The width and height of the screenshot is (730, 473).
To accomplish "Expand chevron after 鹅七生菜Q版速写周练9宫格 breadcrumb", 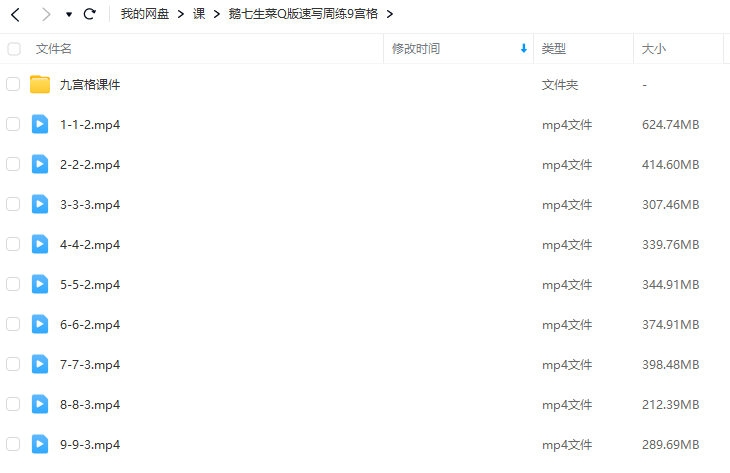I will (x=390, y=14).
